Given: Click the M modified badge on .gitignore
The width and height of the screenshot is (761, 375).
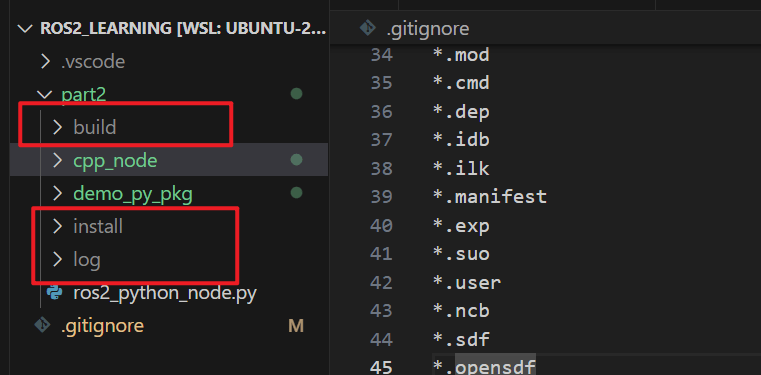Looking at the screenshot, I should [296, 326].
